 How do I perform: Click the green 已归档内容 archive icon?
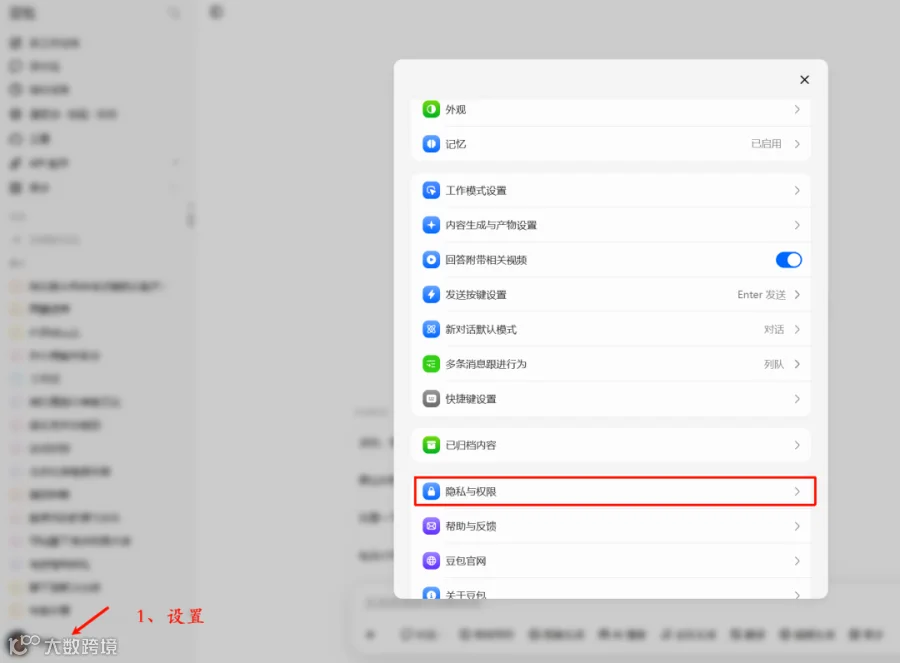[x=431, y=445]
